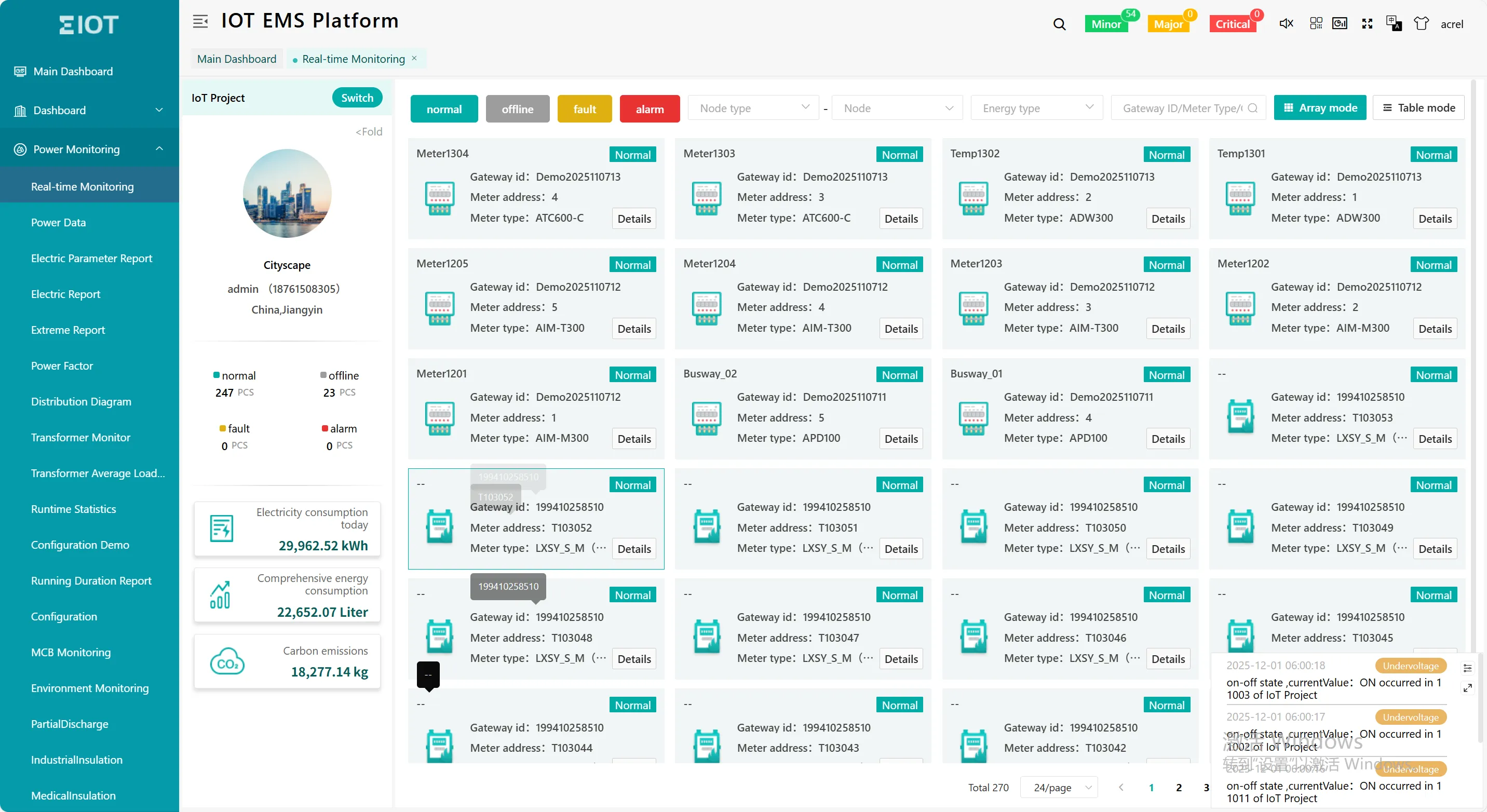This screenshot has width=1487, height=812.
Task: Open the search icon in the header
Action: [1060, 24]
